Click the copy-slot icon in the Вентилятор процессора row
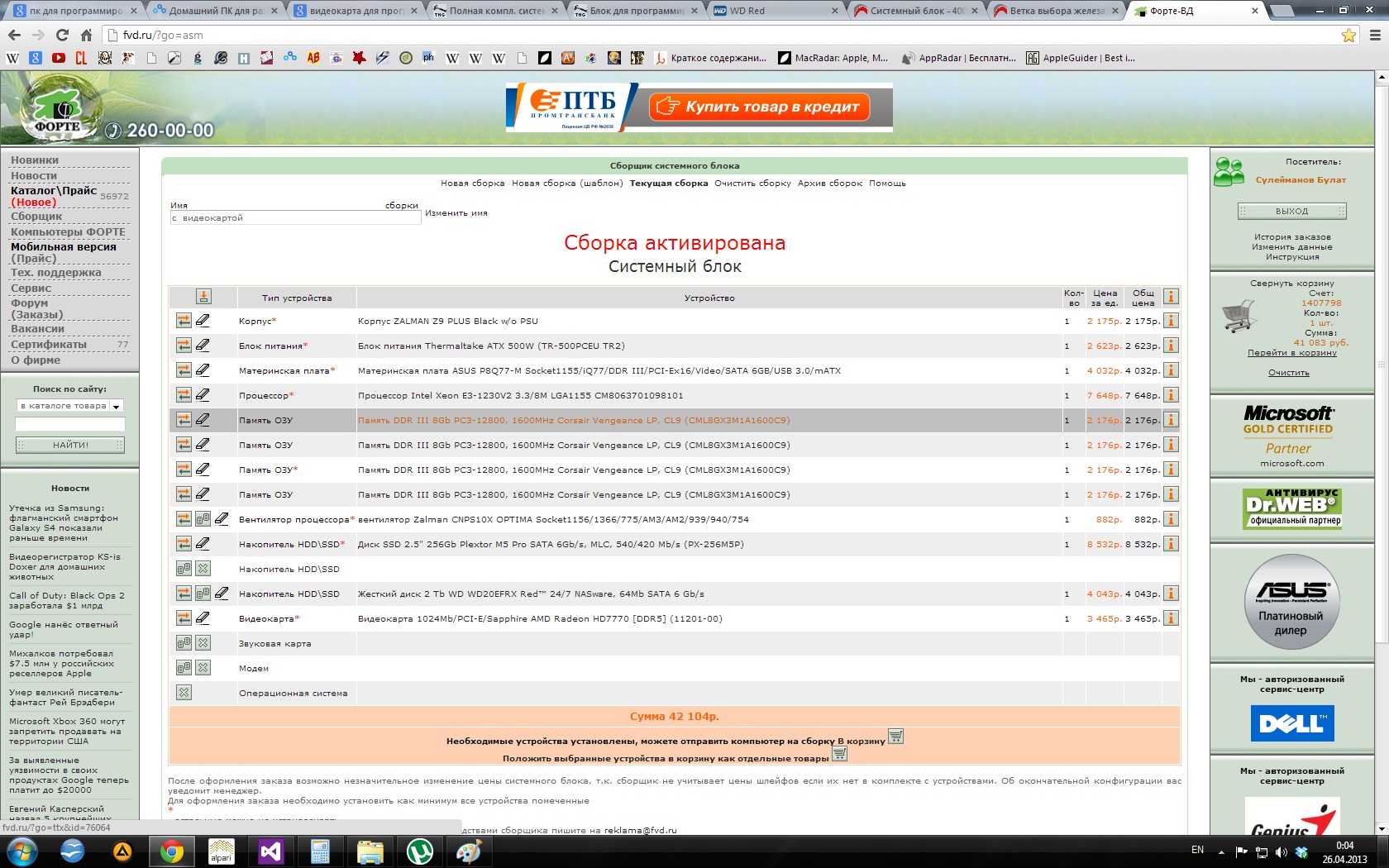 203,519
